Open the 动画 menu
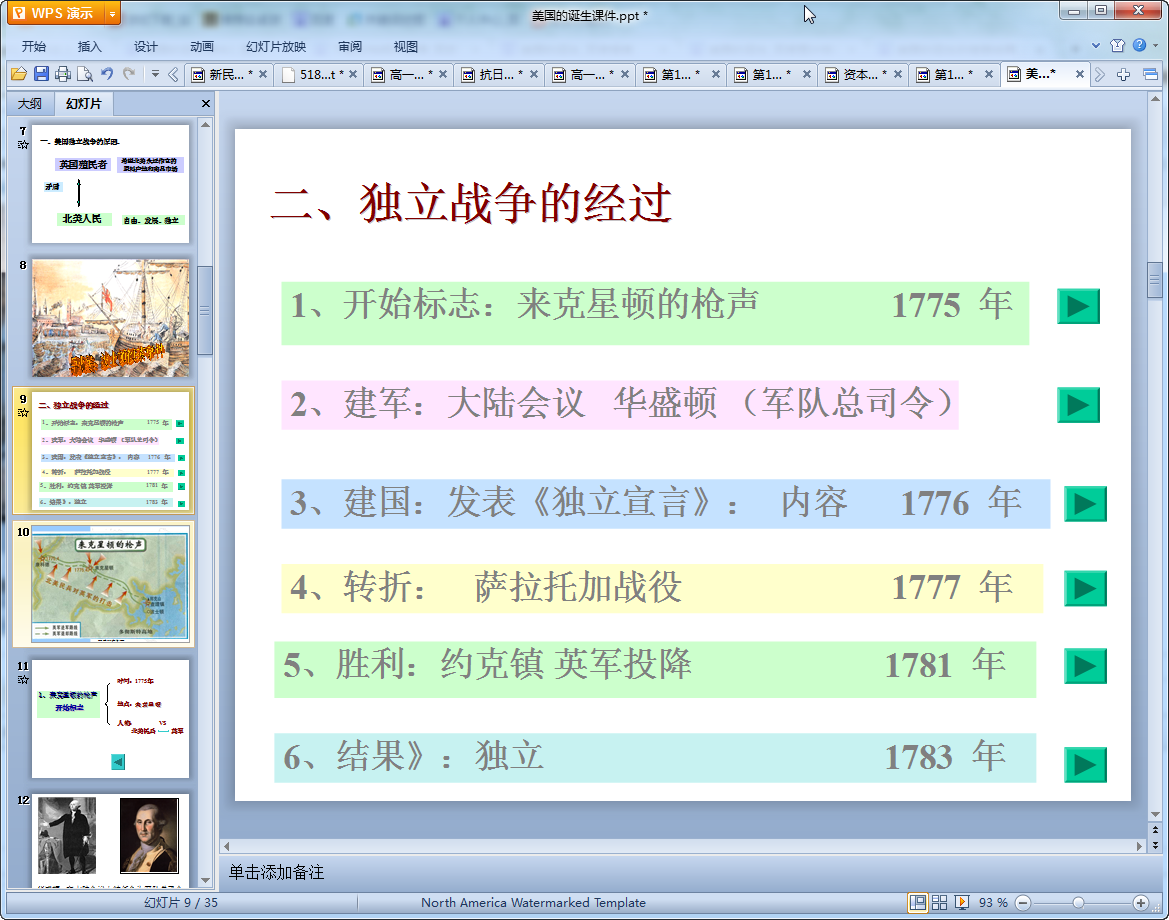The height and width of the screenshot is (920, 1169). click(x=201, y=46)
